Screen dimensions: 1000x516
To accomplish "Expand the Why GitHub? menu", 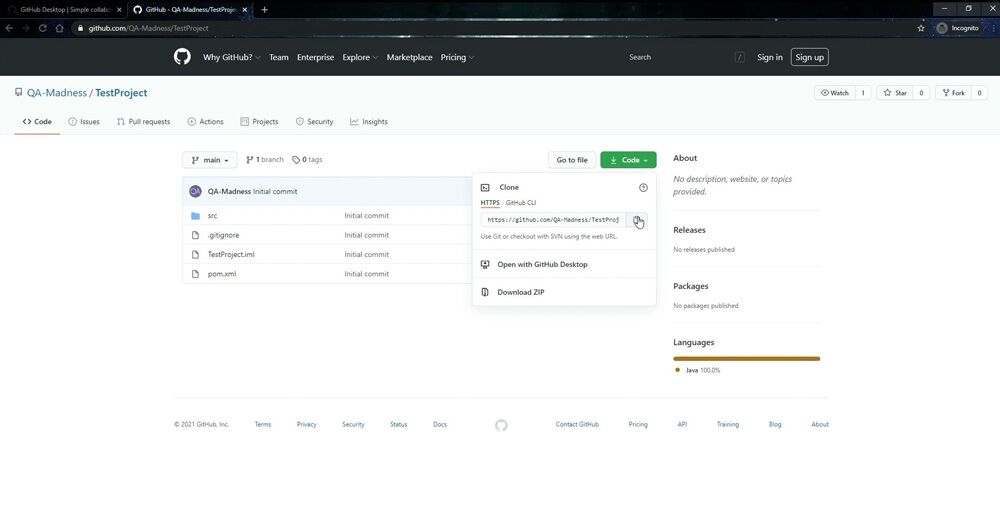I will tap(231, 58).
